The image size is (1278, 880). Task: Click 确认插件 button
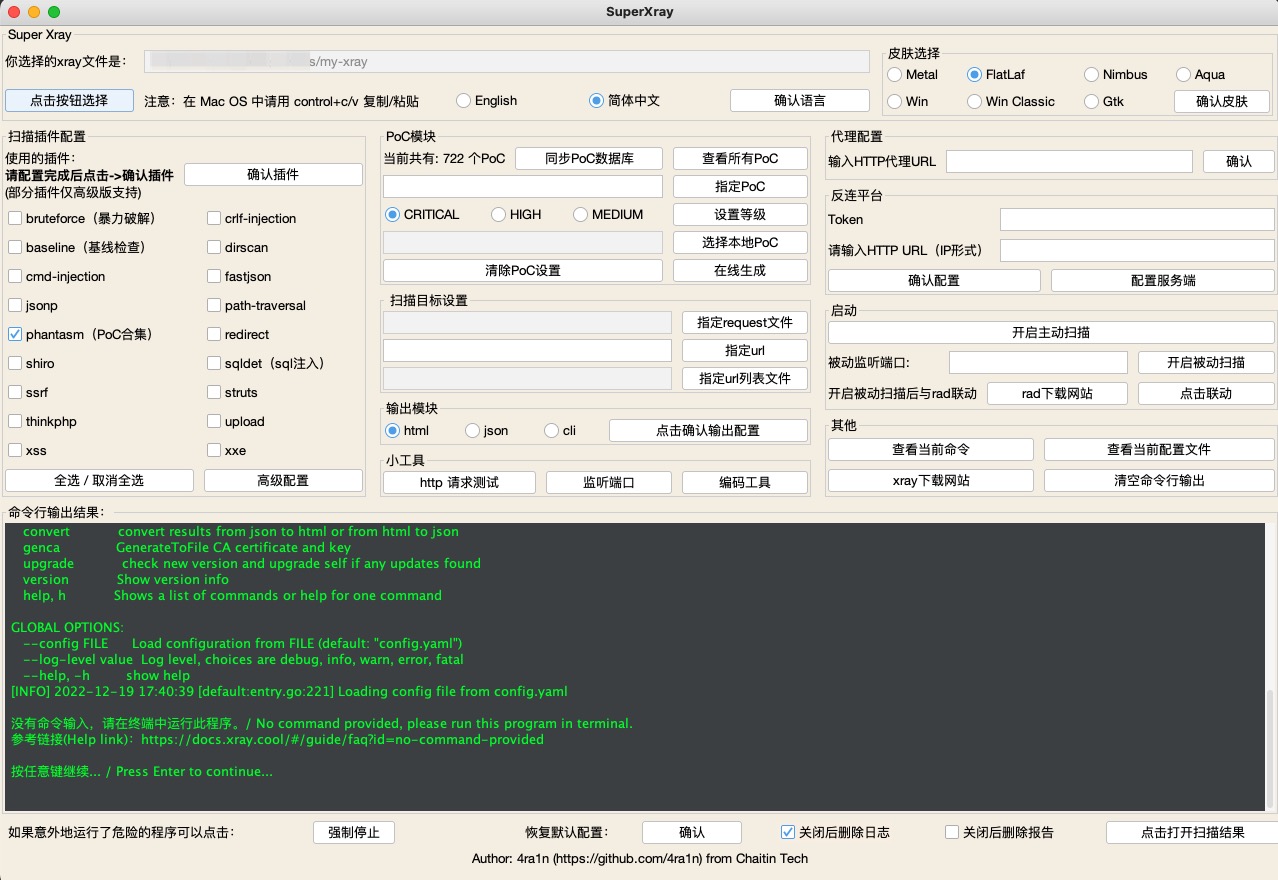(273, 174)
